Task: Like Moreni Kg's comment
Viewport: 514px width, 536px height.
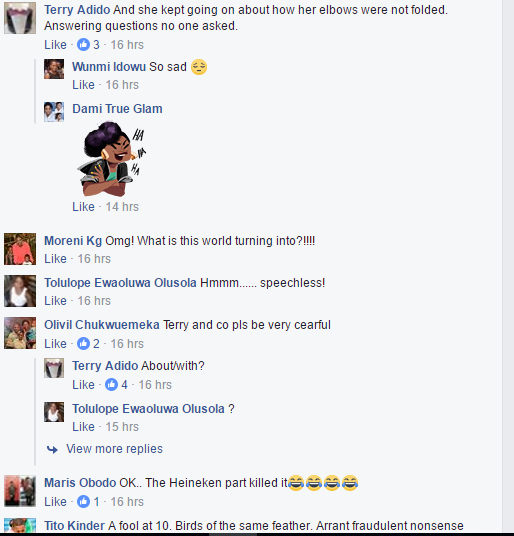Action: [x=55, y=259]
